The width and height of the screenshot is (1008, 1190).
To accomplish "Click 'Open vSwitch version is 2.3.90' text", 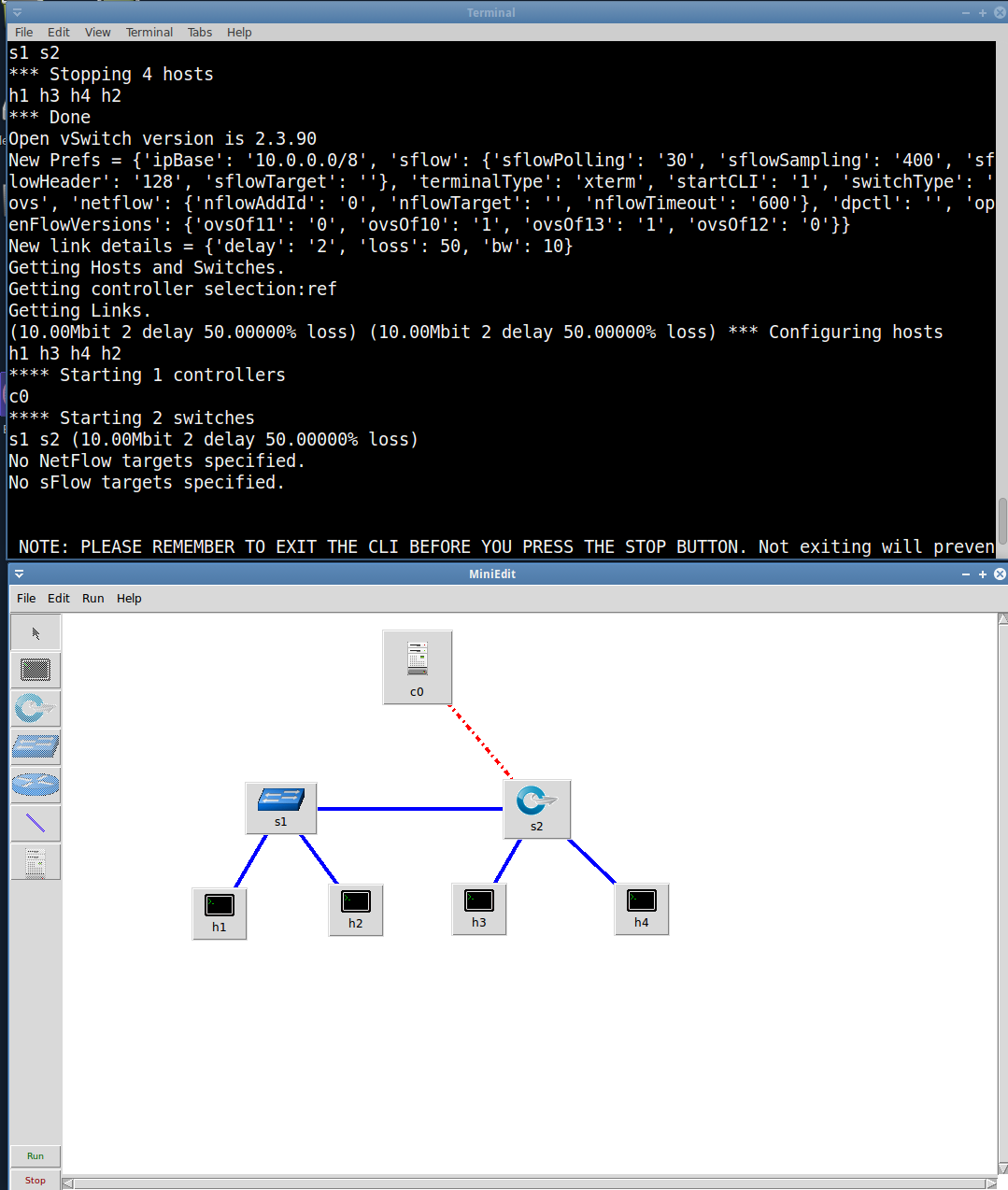I will click(x=163, y=138).
